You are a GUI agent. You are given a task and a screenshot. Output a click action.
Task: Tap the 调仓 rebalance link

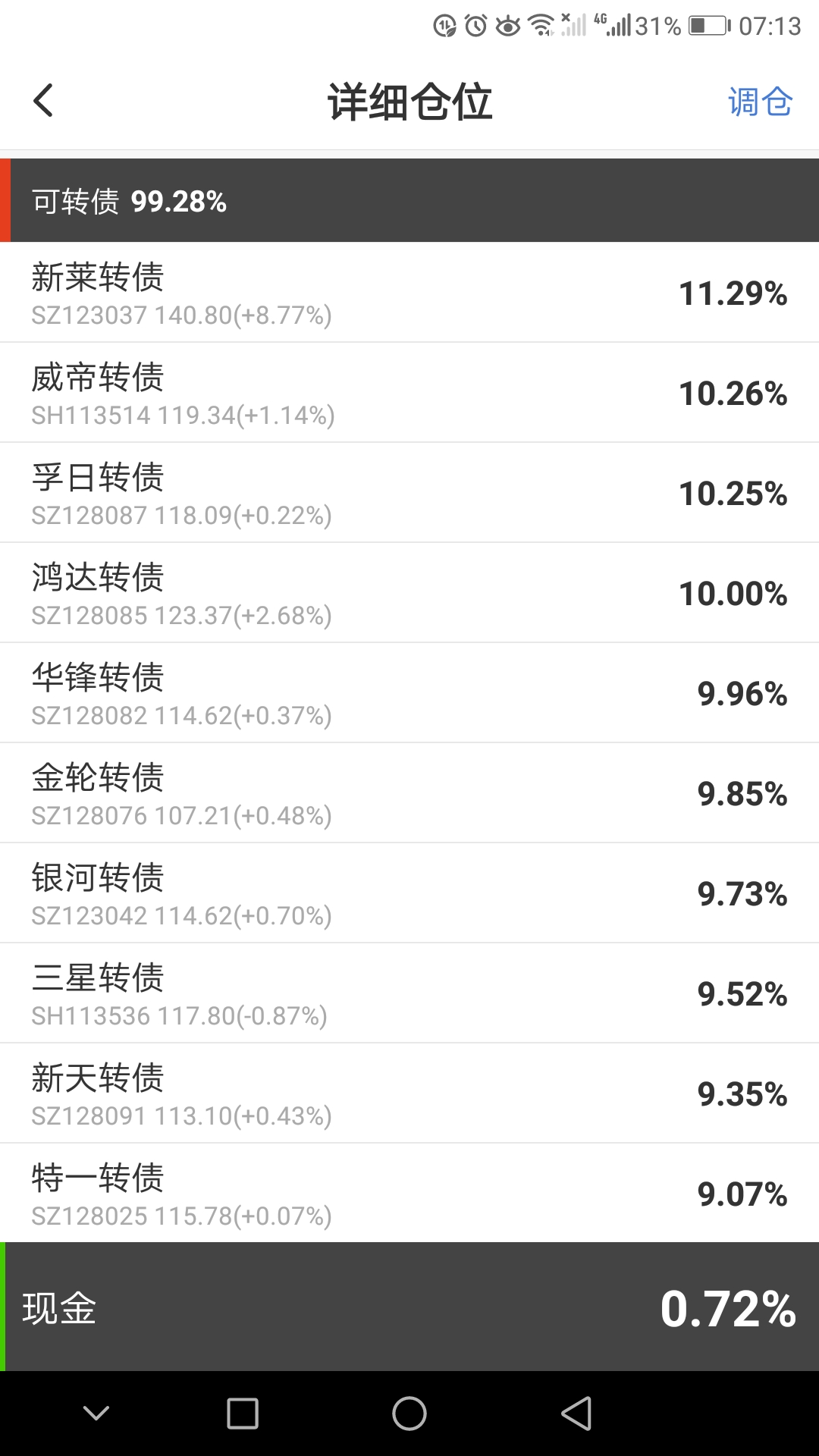760,102
